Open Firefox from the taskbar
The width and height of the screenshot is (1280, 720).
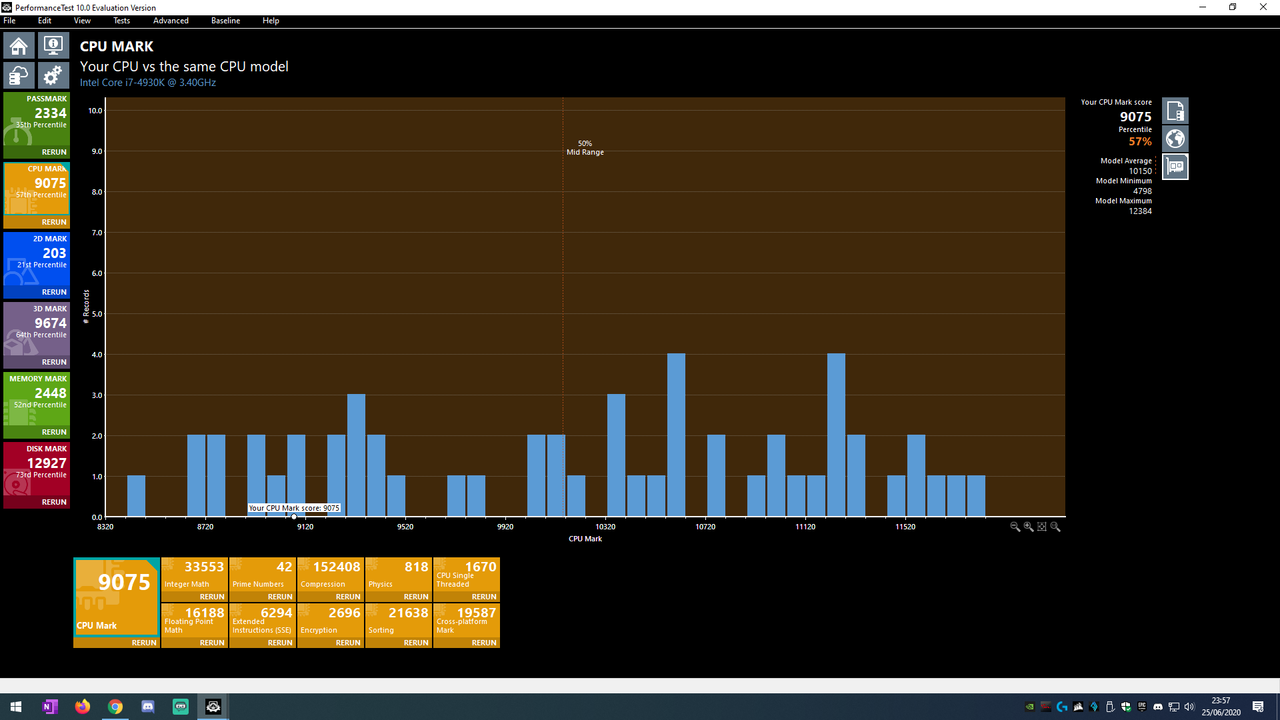[82, 706]
